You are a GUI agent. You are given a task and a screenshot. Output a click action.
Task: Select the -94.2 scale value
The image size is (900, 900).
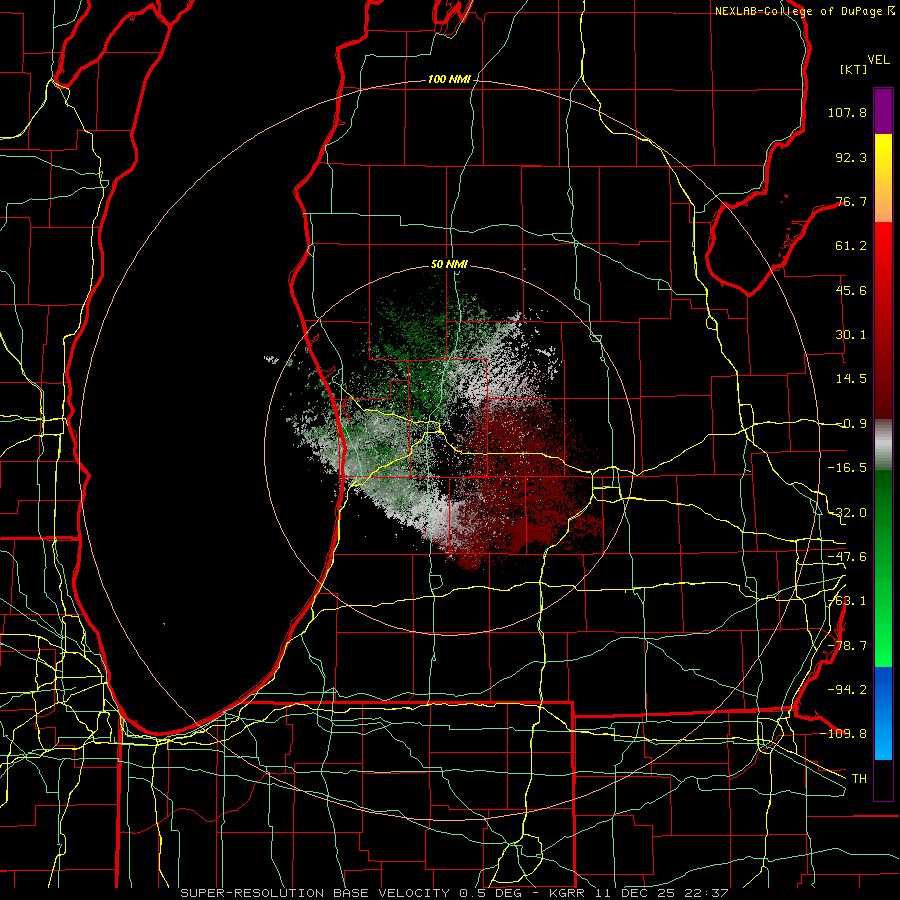(847, 690)
